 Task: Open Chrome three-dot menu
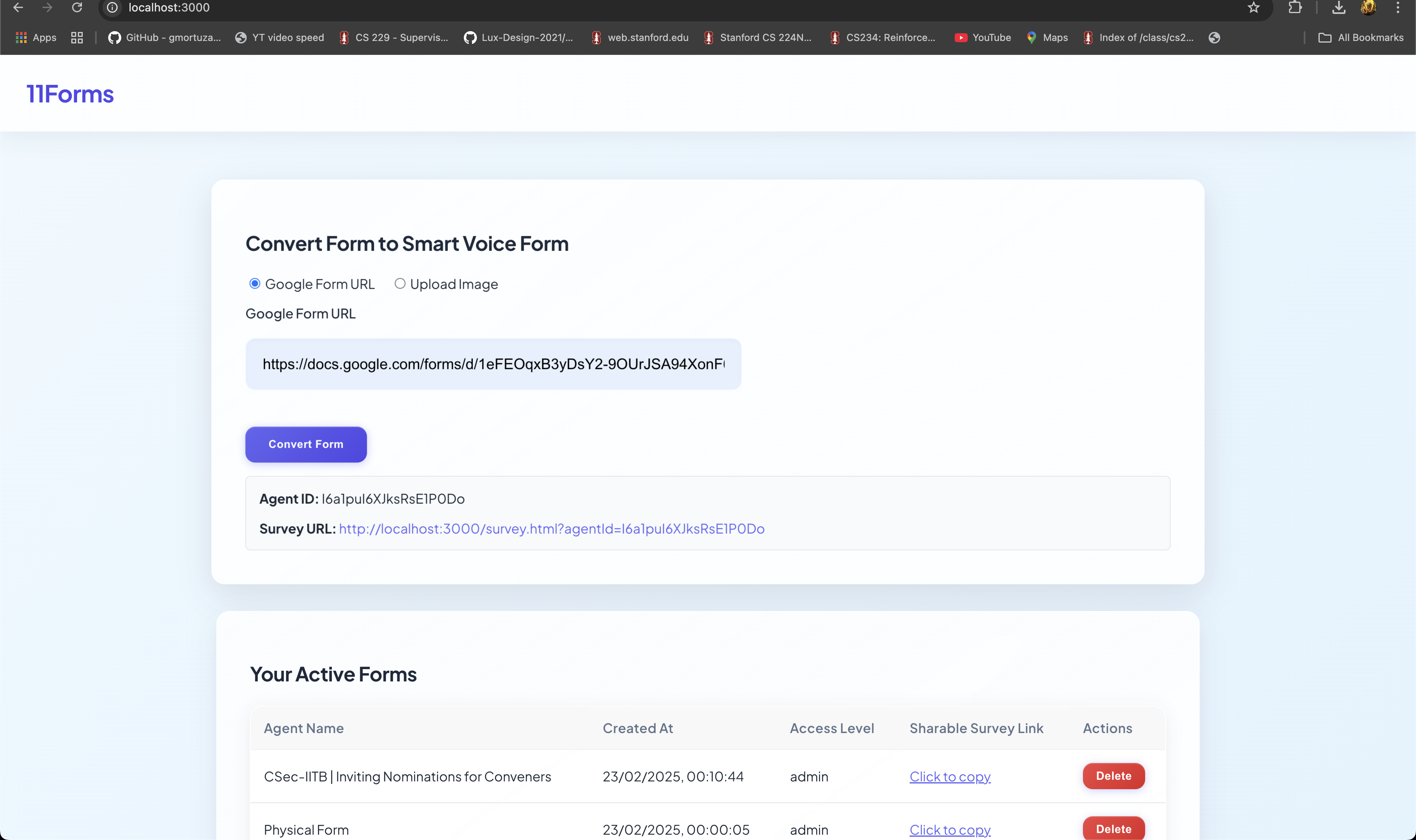pos(1397,7)
